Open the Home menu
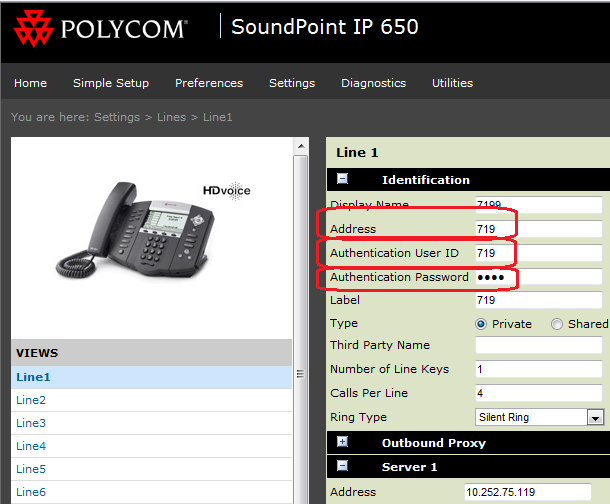This screenshot has width=610, height=504. click(x=30, y=83)
